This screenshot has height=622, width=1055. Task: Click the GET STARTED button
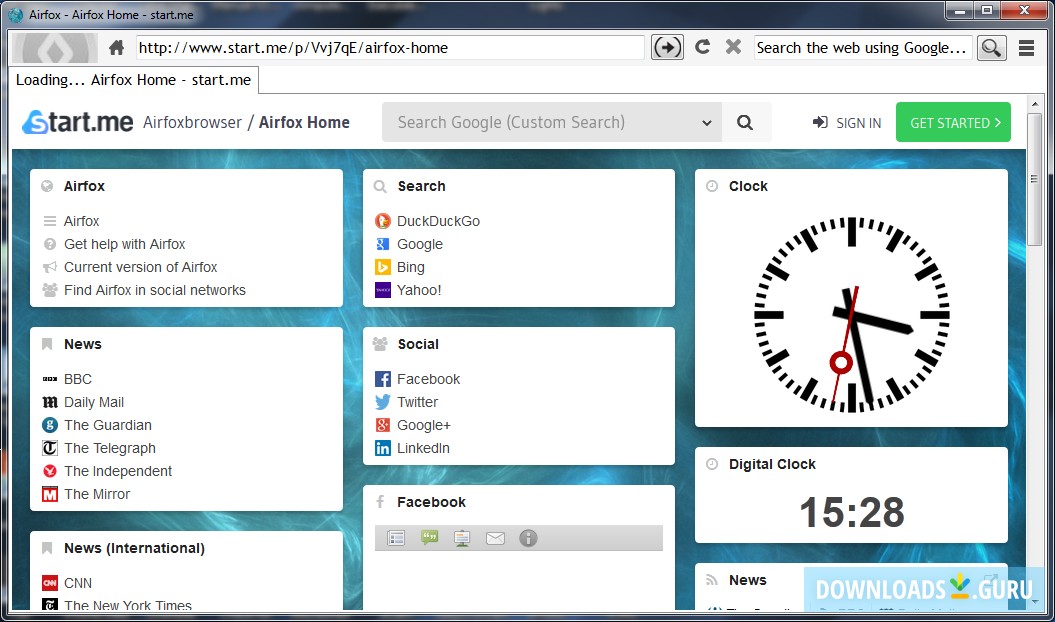point(953,122)
